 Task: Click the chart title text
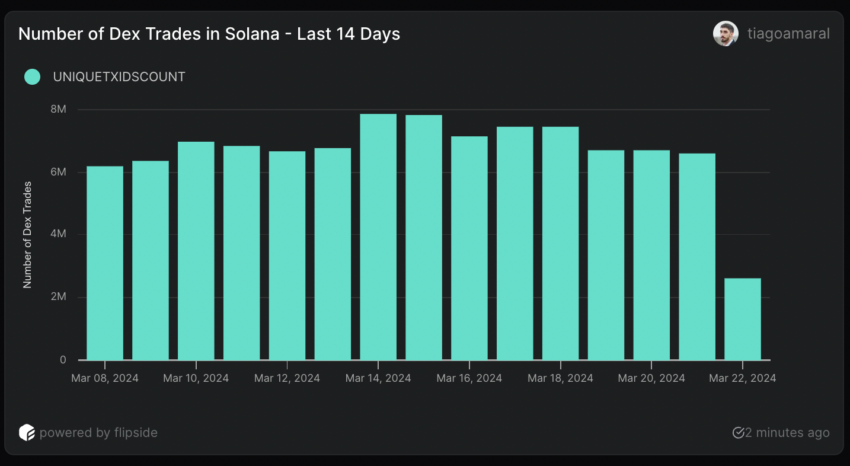[209, 34]
